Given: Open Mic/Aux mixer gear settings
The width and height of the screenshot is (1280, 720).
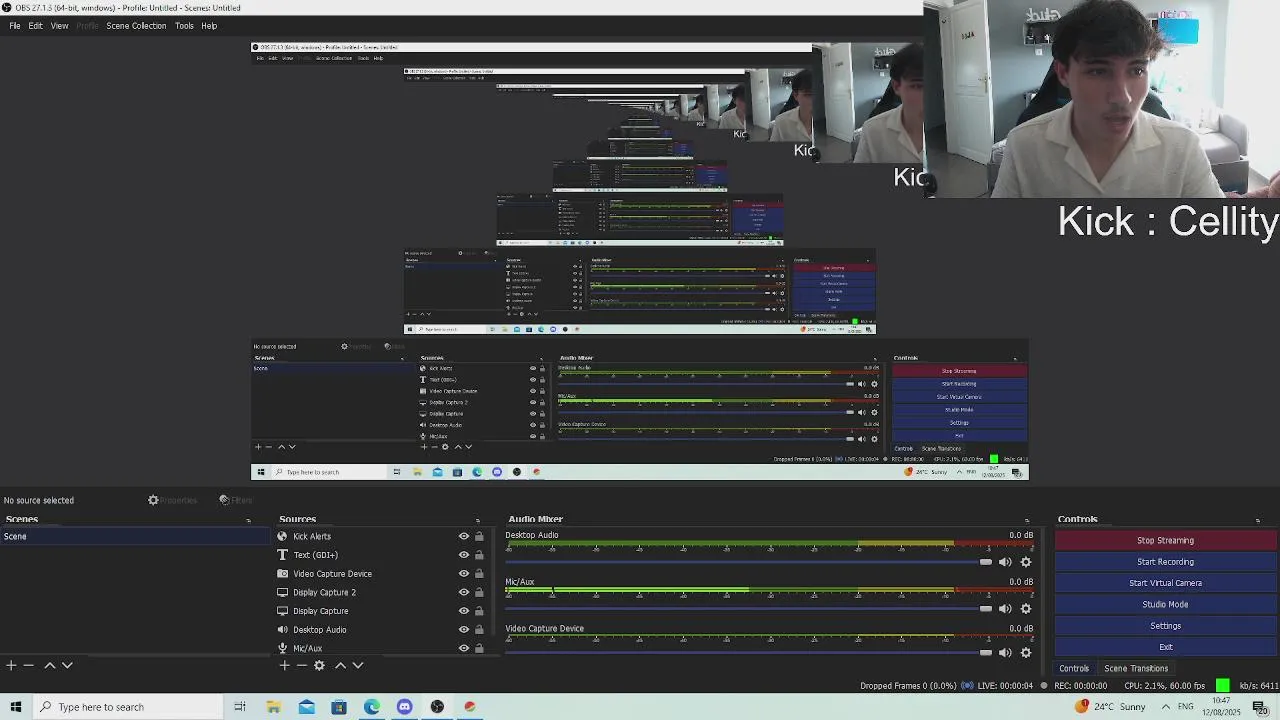Looking at the screenshot, I should [1026, 608].
